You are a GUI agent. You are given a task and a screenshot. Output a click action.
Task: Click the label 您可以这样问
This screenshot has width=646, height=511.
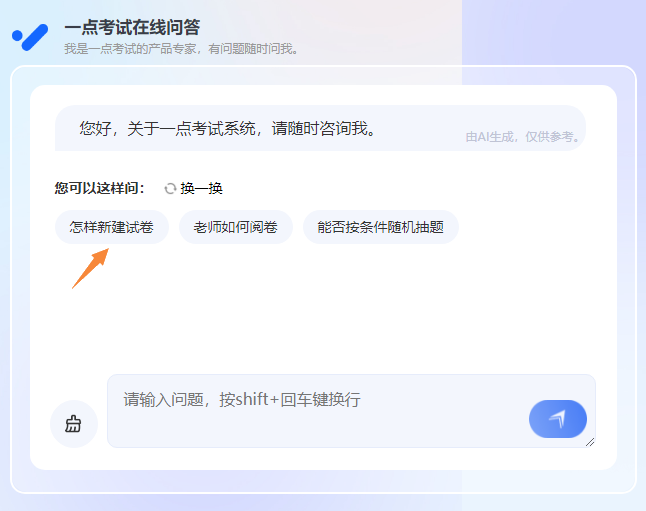(x=100, y=188)
